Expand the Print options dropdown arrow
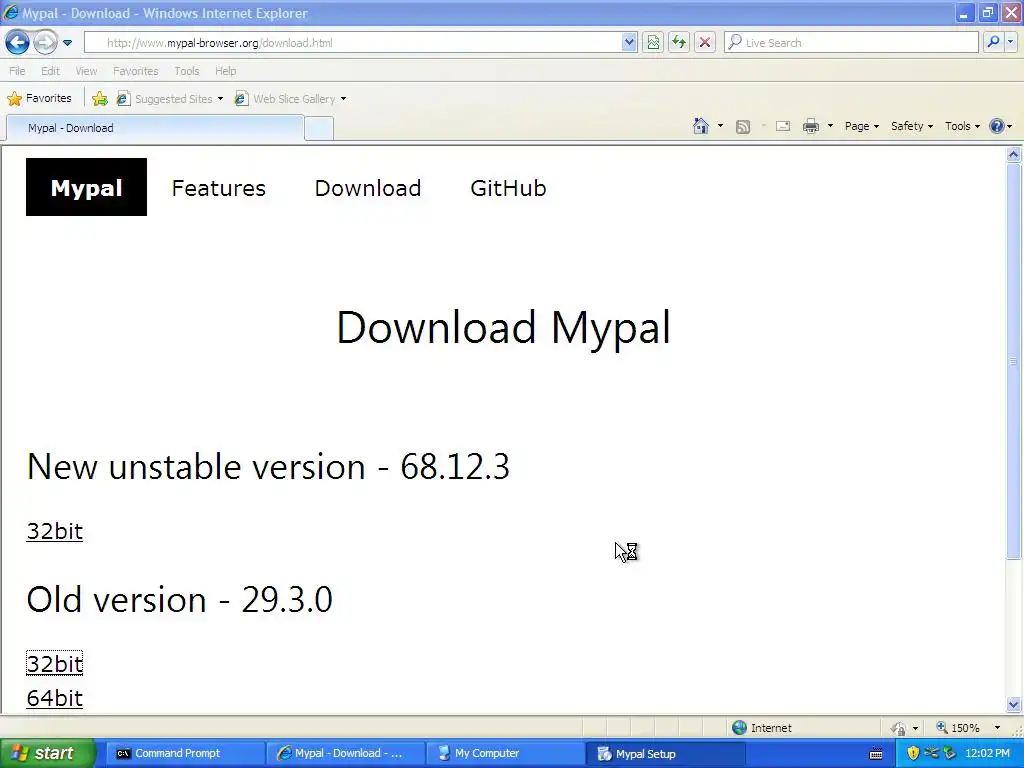The width and height of the screenshot is (1024, 768). (x=830, y=126)
